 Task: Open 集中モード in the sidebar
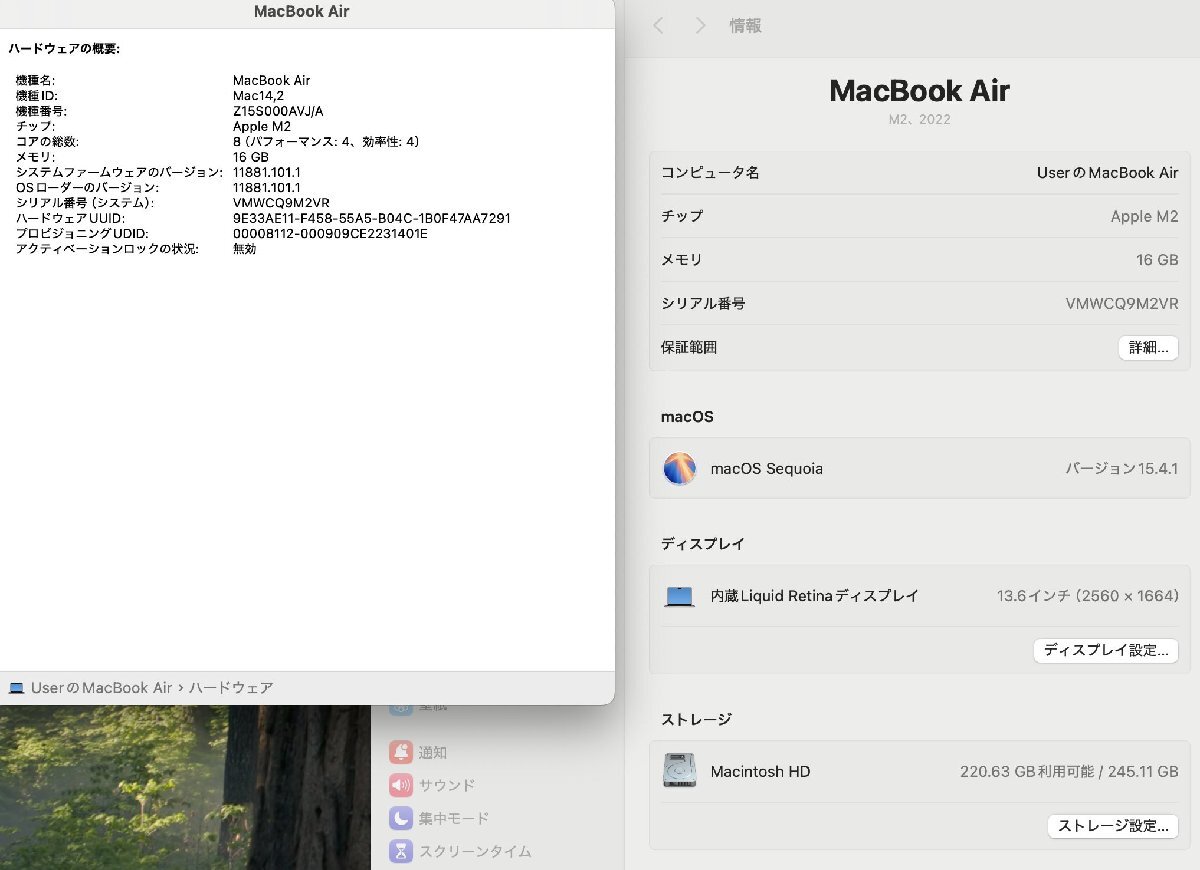point(439,818)
